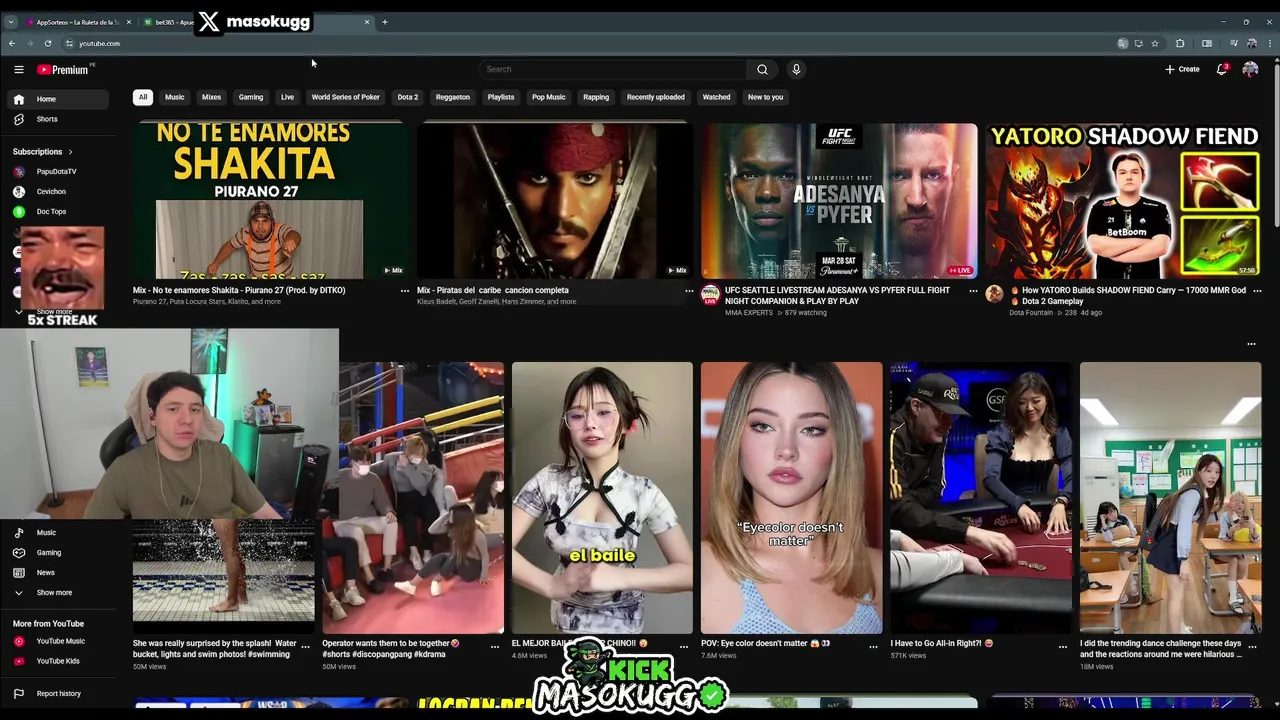Open News in the Explore sidebar
Image resolution: width=1280 pixels, height=720 pixels.
pos(57,572)
